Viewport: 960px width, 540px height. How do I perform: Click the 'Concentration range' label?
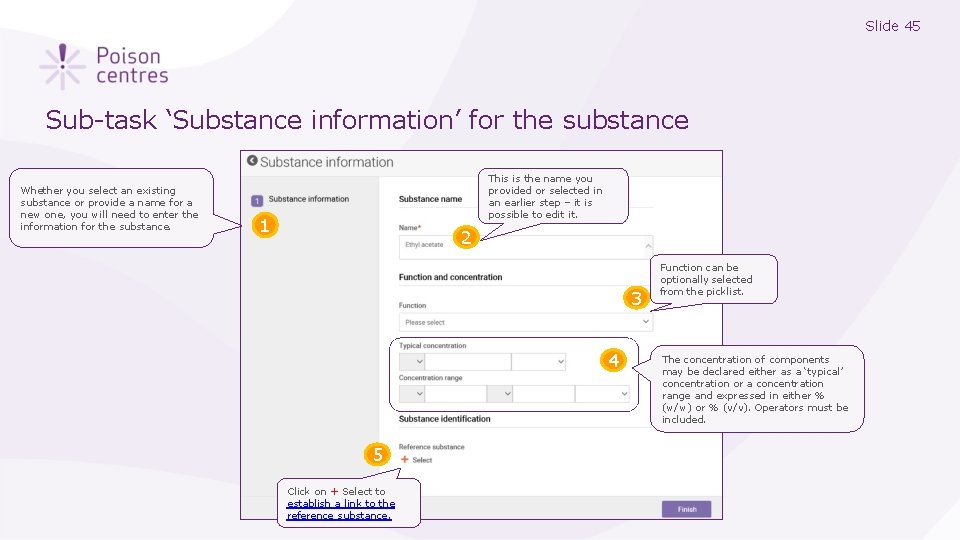click(x=430, y=378)
